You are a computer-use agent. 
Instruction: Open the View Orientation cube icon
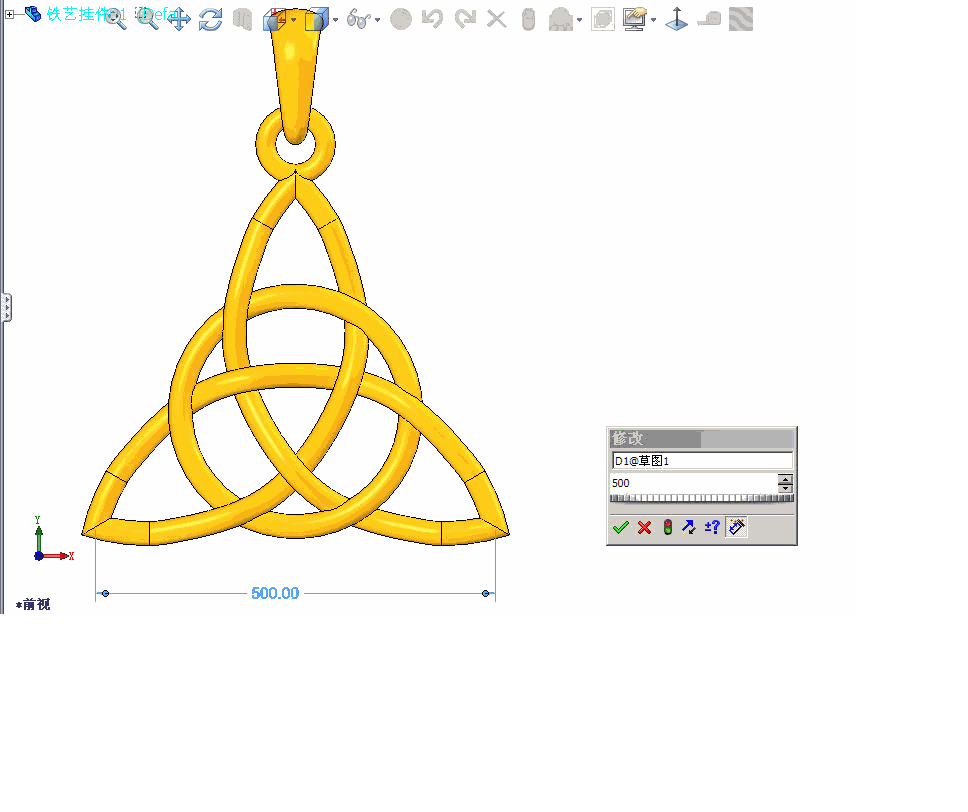(x=275, y=19)
